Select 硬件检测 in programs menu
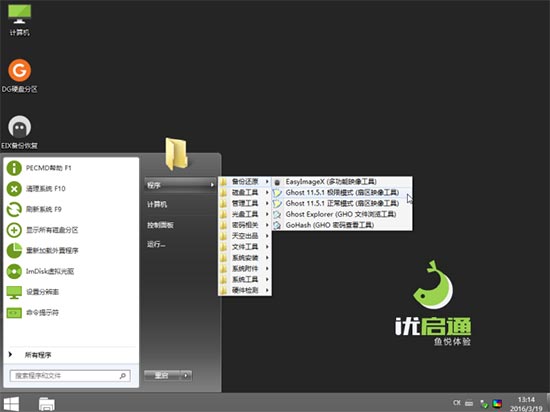 [x=245, y=290]
